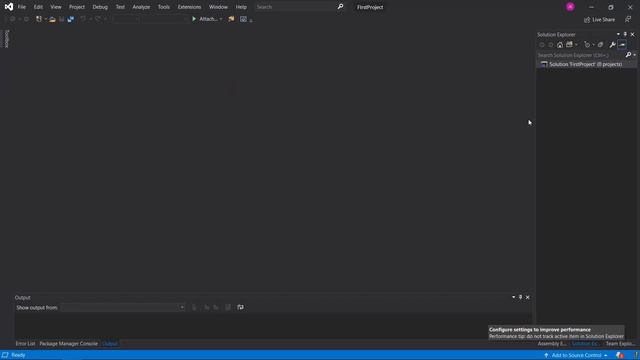Click the Visual Studio logo icon

point(9,7)
